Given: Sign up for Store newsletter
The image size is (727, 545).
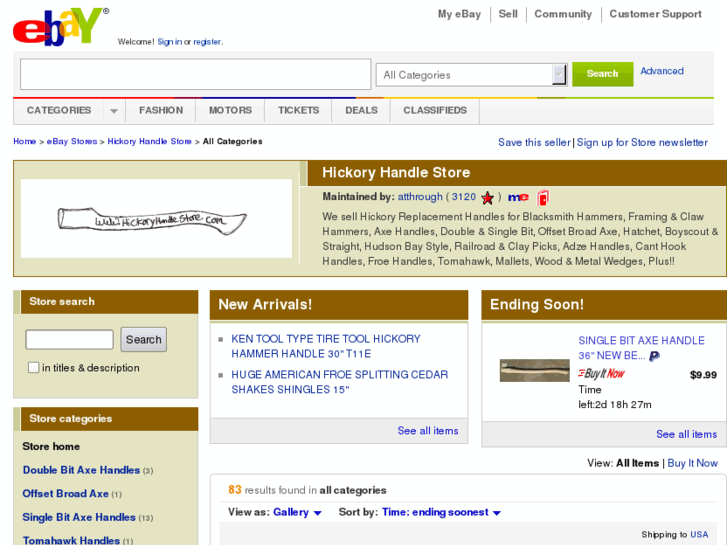Looking at the screenshot, I should pyautogui.click(x=642, y=142).
